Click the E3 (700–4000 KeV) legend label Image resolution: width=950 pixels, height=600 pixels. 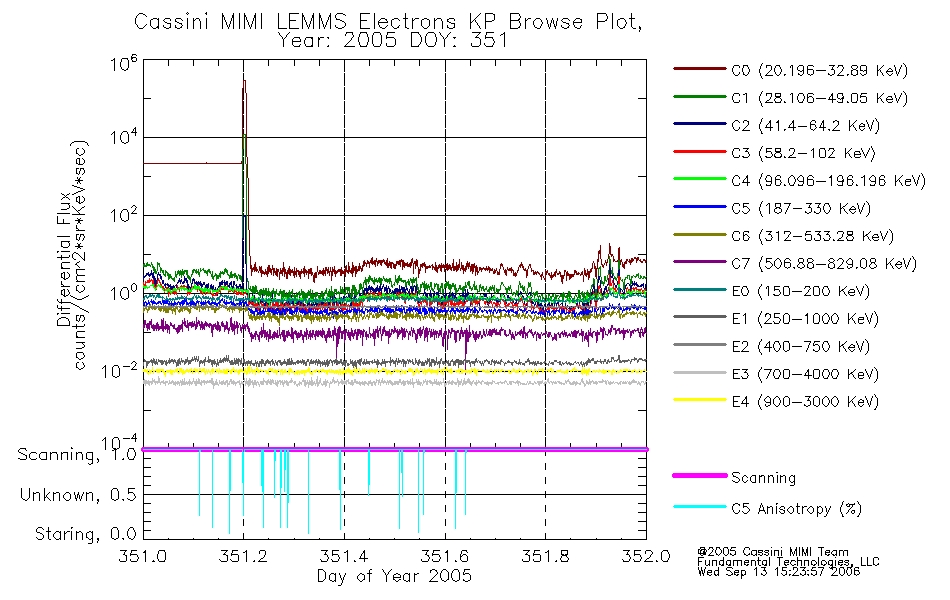pos(805,374)
